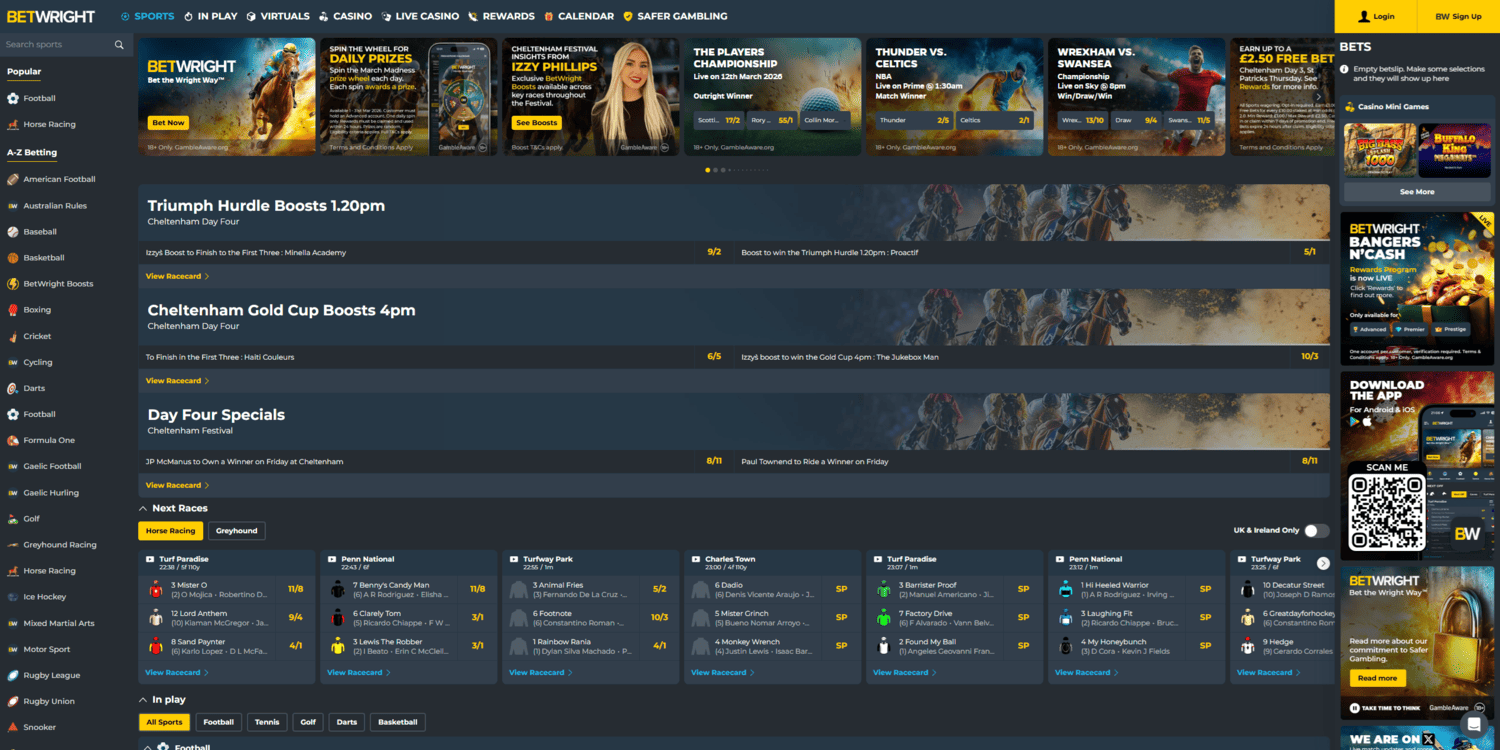Collapse the Next Races section
Viewport: 1500px width, 750px height.
(x=142, y=509)
